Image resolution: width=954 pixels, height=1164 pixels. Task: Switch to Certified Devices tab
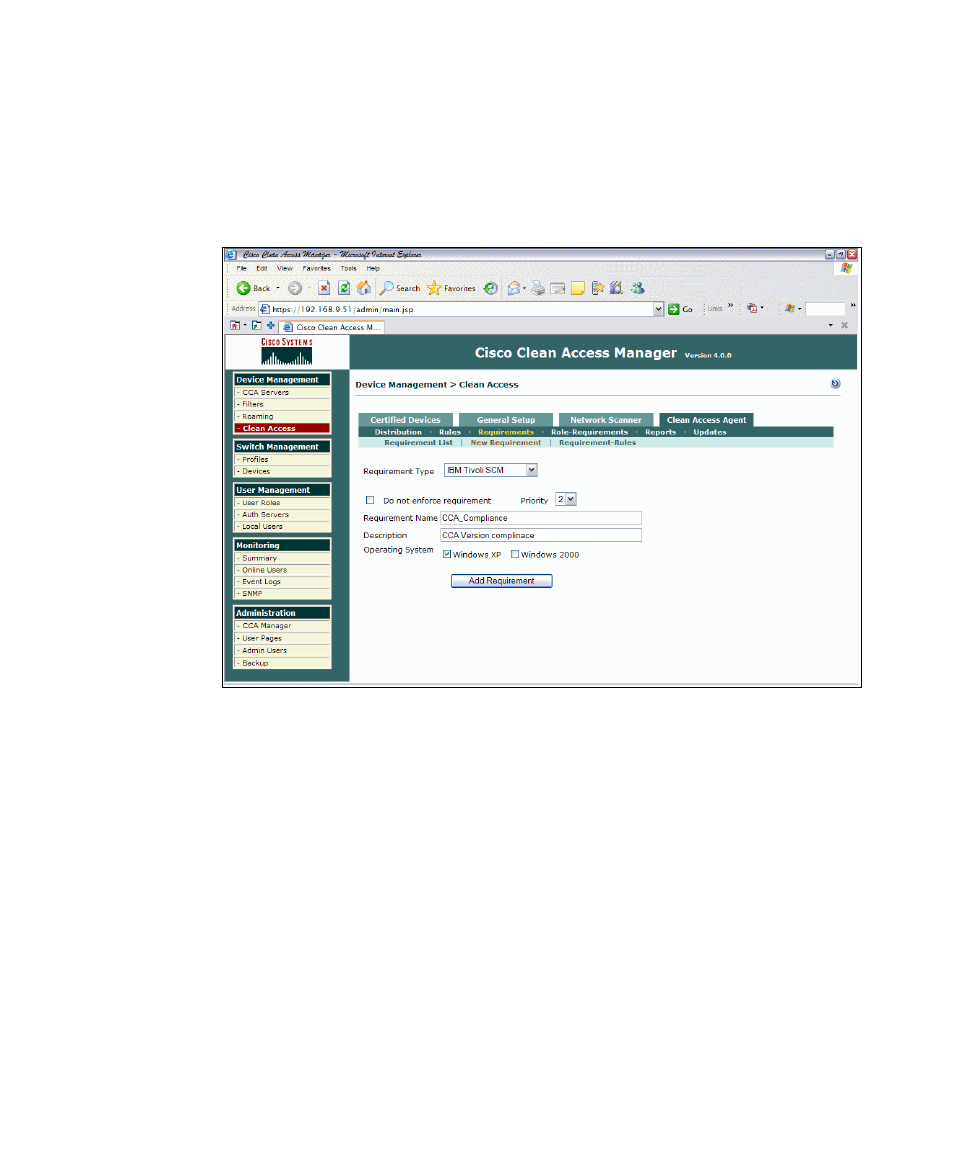(405, 420)
